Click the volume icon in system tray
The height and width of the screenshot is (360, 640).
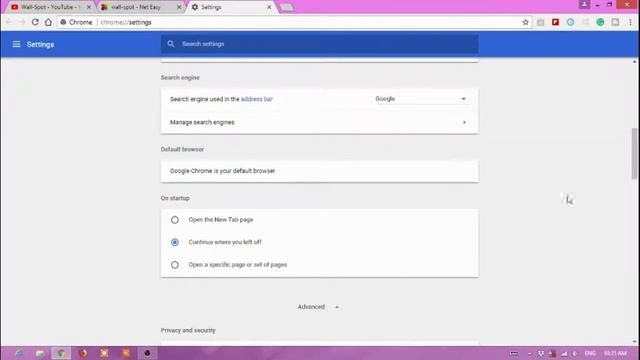[574, 353]
